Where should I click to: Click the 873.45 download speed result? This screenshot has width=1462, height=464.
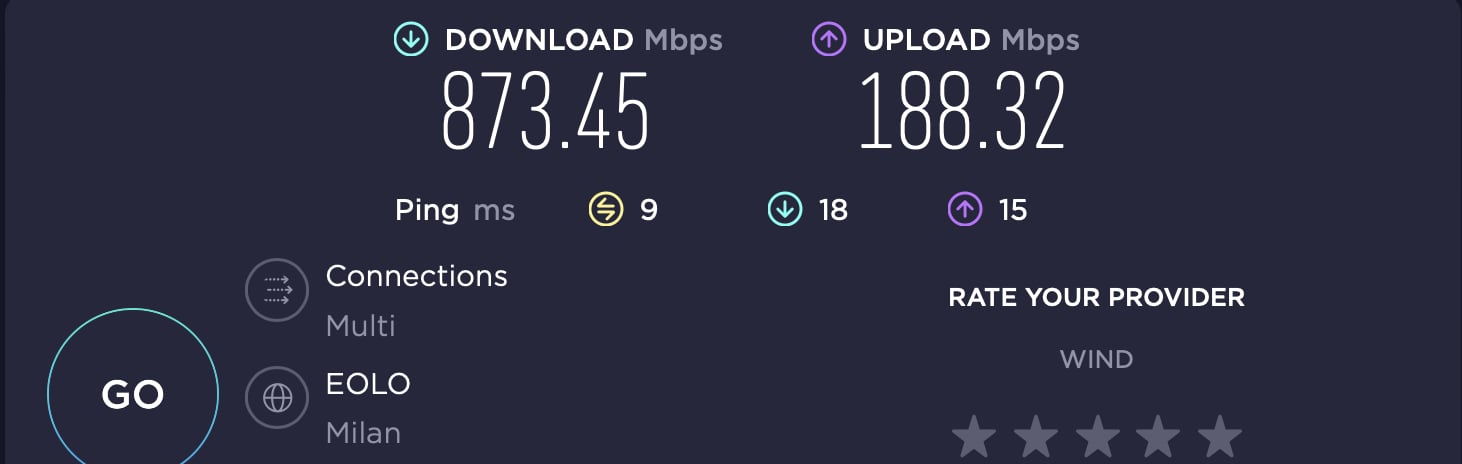[546, 112]
